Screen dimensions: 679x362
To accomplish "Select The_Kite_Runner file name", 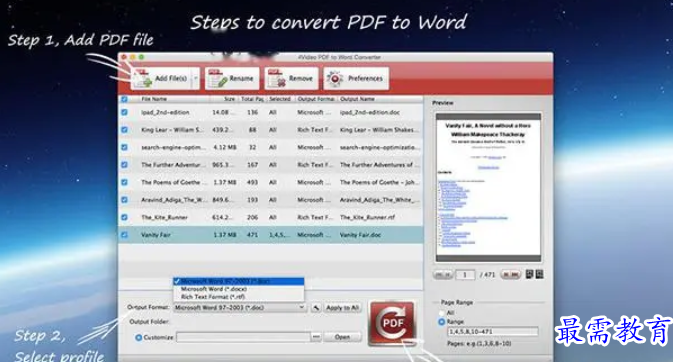I will click(x=164, y=217).
